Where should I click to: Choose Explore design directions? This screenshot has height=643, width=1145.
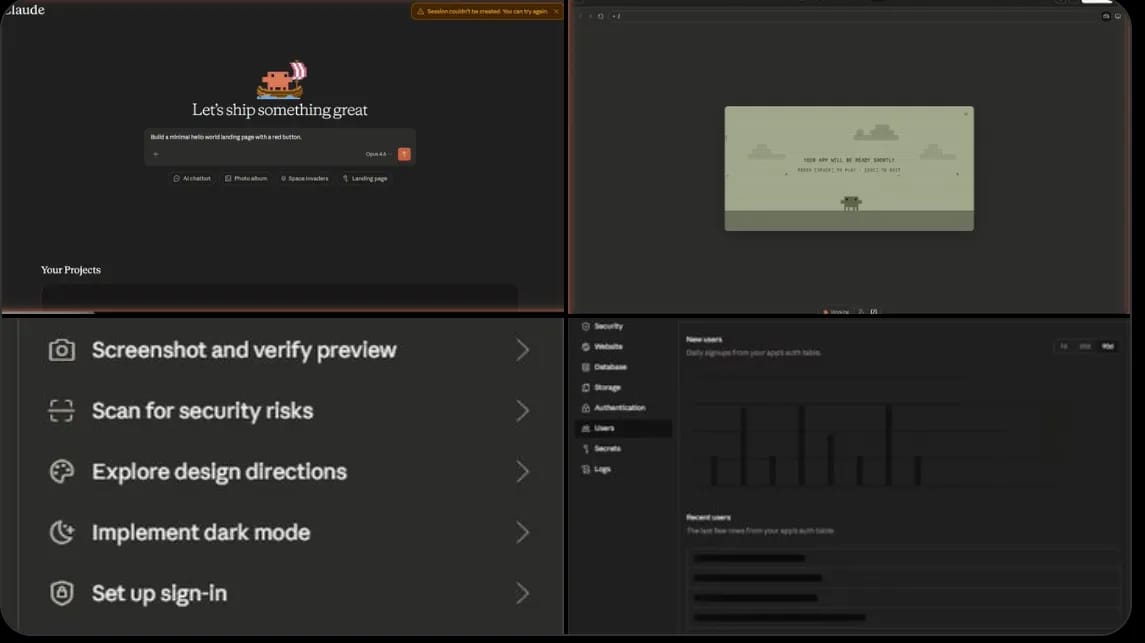pos(219,471)
